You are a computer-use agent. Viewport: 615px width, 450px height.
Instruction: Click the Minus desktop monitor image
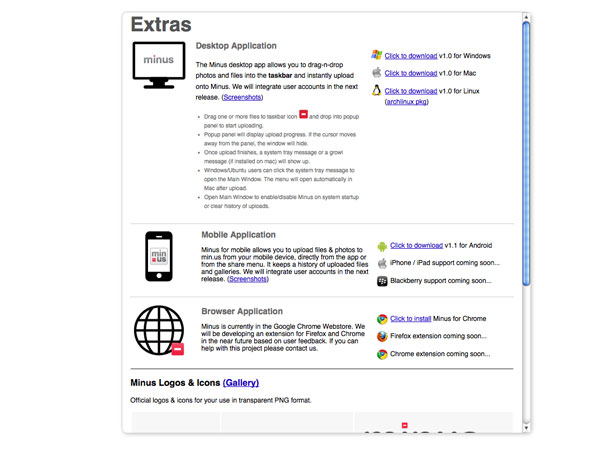tap(159, 65)
